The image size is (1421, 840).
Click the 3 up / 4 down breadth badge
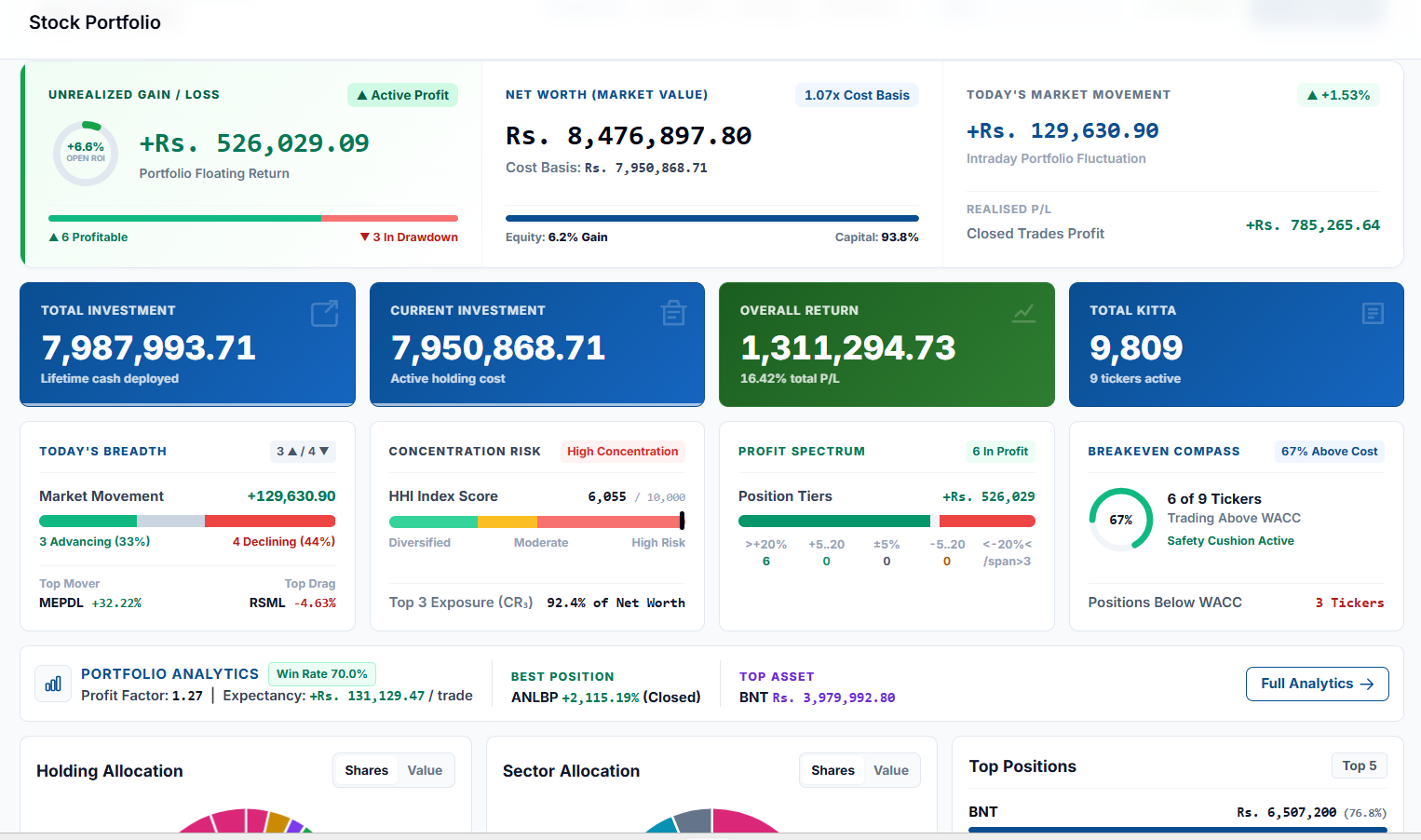click(x=303, y=452)
